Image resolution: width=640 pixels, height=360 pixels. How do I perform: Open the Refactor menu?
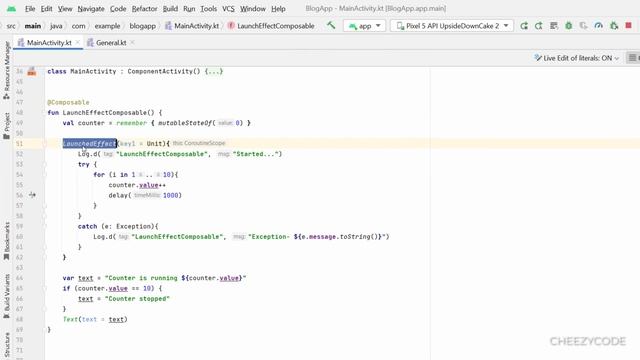144,9
